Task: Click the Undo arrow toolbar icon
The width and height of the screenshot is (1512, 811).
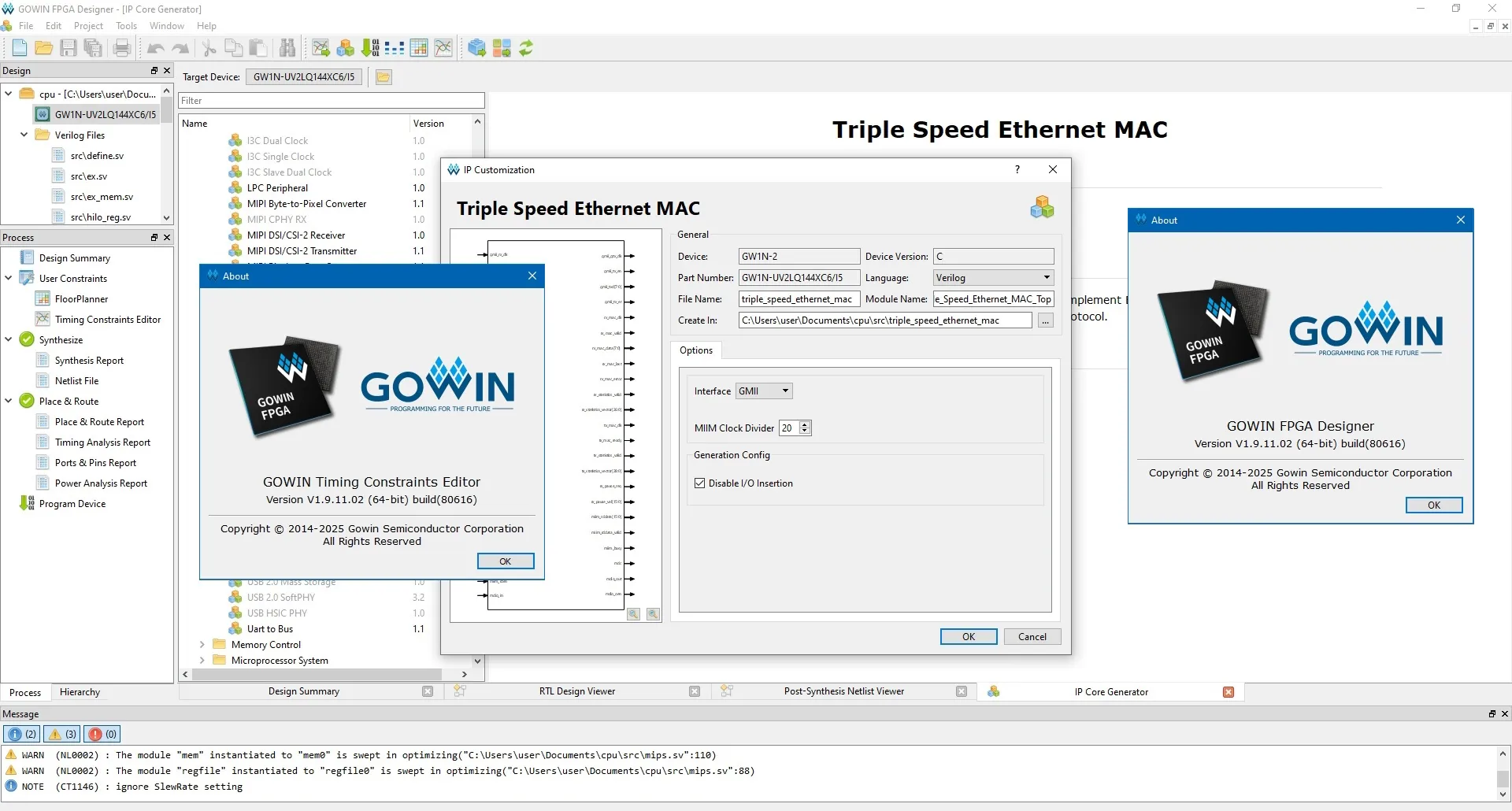Action: [x=156, y=48]
